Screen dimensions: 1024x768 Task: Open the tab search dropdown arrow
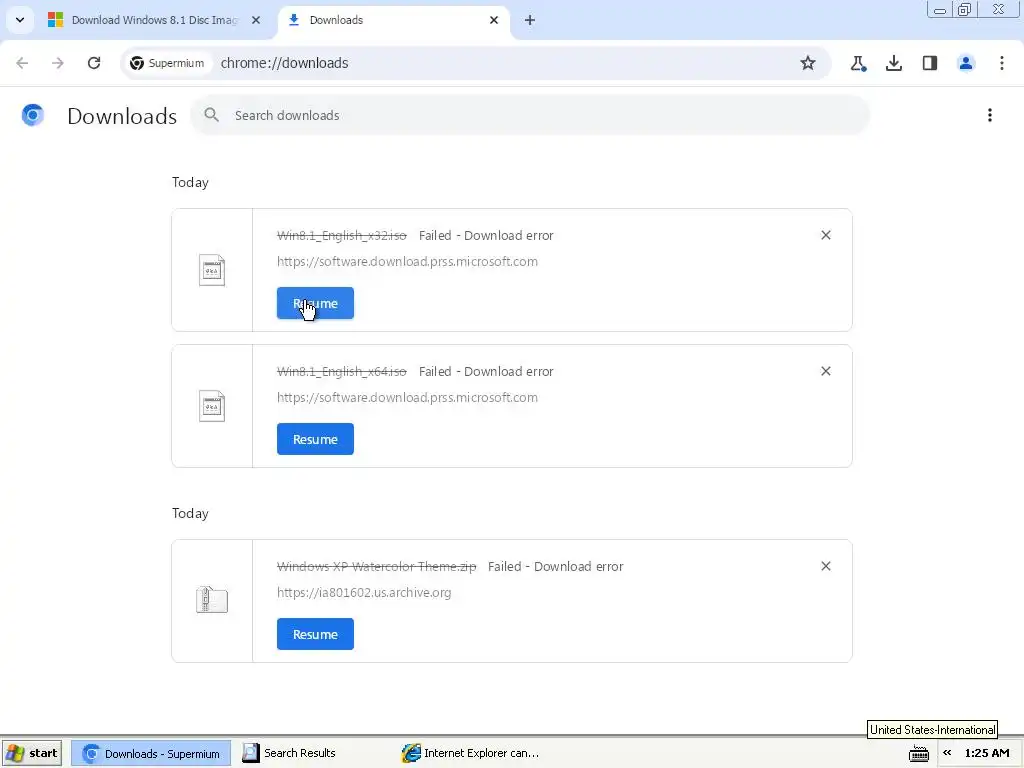[x=20, y=20]
